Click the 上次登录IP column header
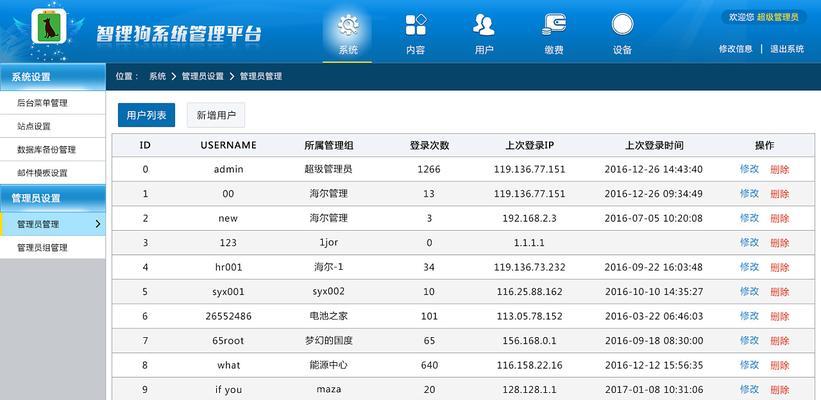This screenshot has width=821, height=400. 529,146
